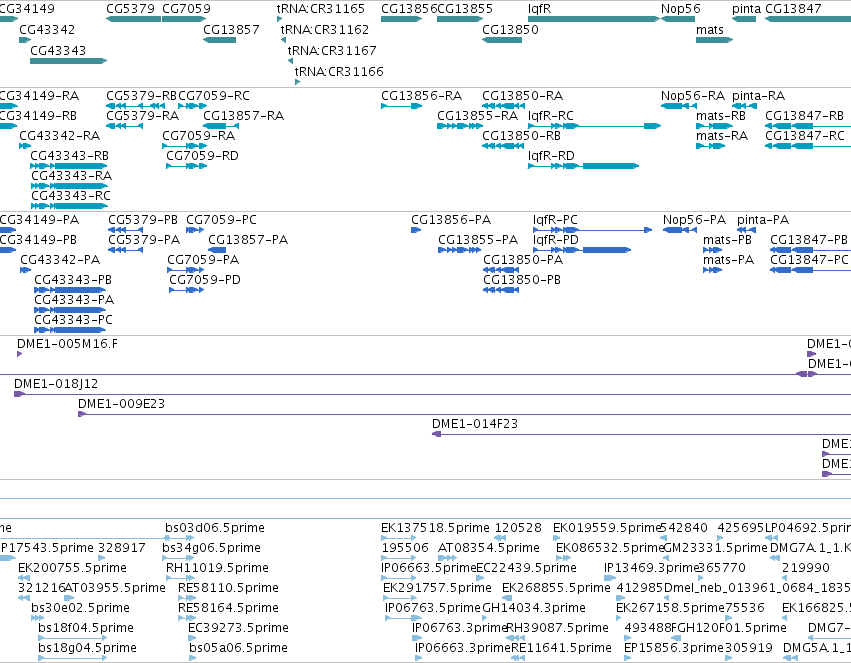Viewport: 851px width, 663px height.
Task: Click CG13847-RB transcript
Action: [x=808, y=126]
